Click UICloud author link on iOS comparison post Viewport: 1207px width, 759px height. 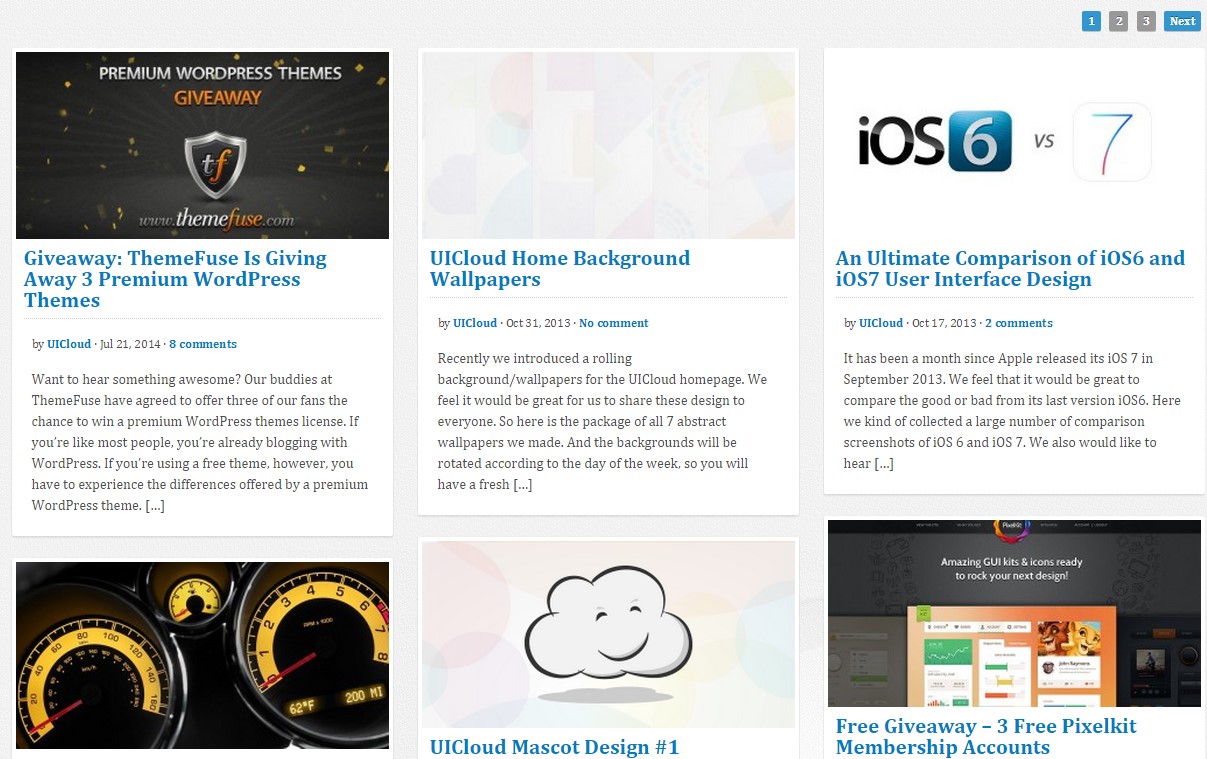coord(881,323)
